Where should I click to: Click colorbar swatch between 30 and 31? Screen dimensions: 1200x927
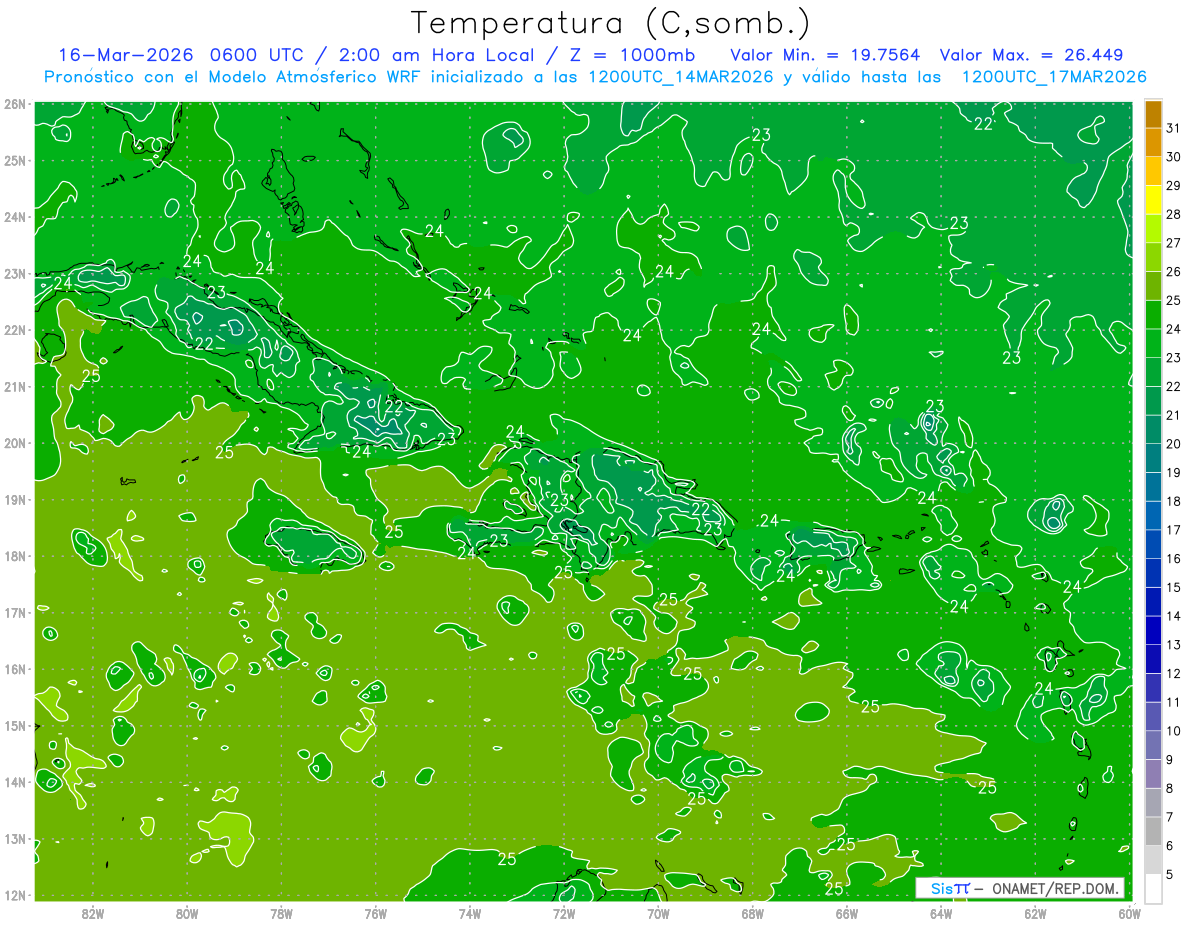[x=1153, y=143]
